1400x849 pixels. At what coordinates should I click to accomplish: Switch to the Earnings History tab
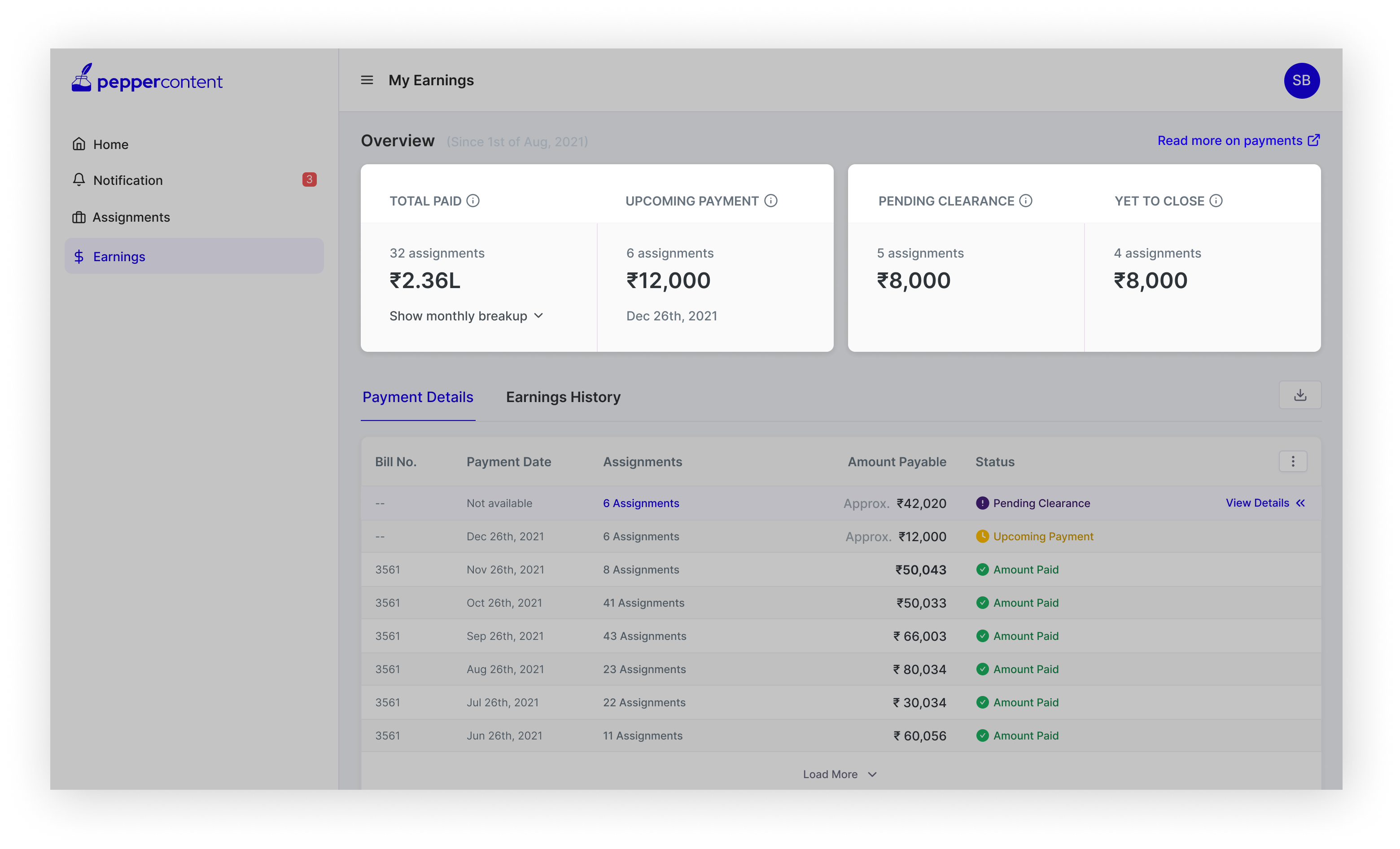click(x=563, y=397)
